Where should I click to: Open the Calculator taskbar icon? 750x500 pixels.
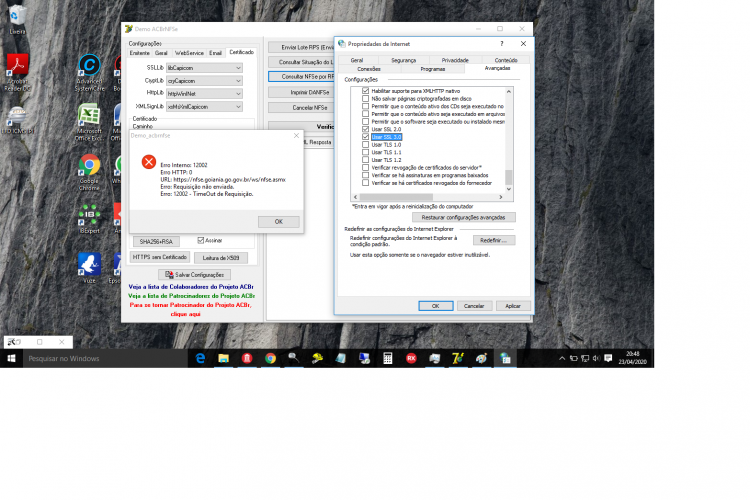pyautogui.click(x=387, y=358)
